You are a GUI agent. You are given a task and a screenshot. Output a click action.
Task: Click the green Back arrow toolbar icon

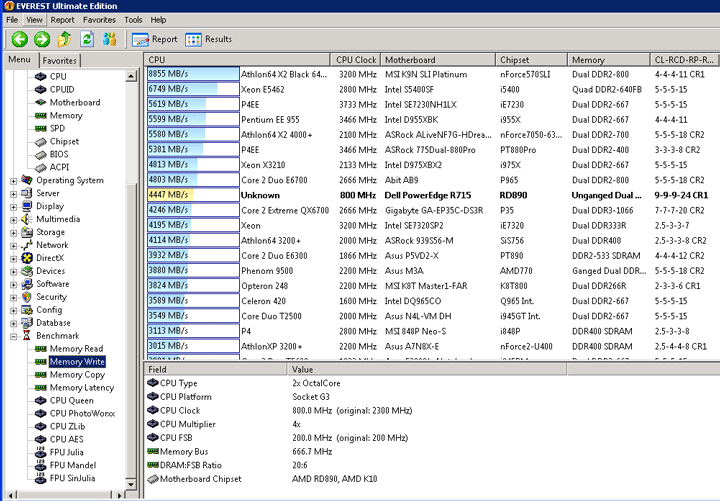pyautogui.click(x=19, y=39)
